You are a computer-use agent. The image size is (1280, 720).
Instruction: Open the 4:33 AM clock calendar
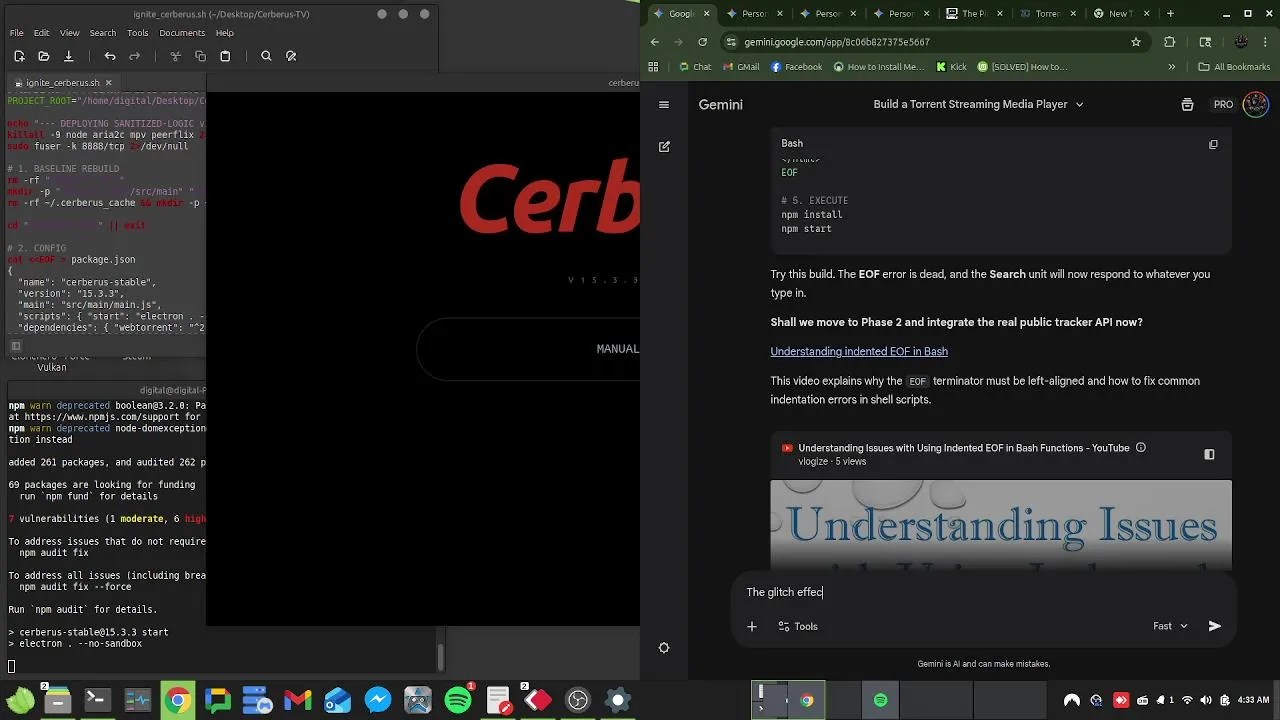click(1253, 700)
